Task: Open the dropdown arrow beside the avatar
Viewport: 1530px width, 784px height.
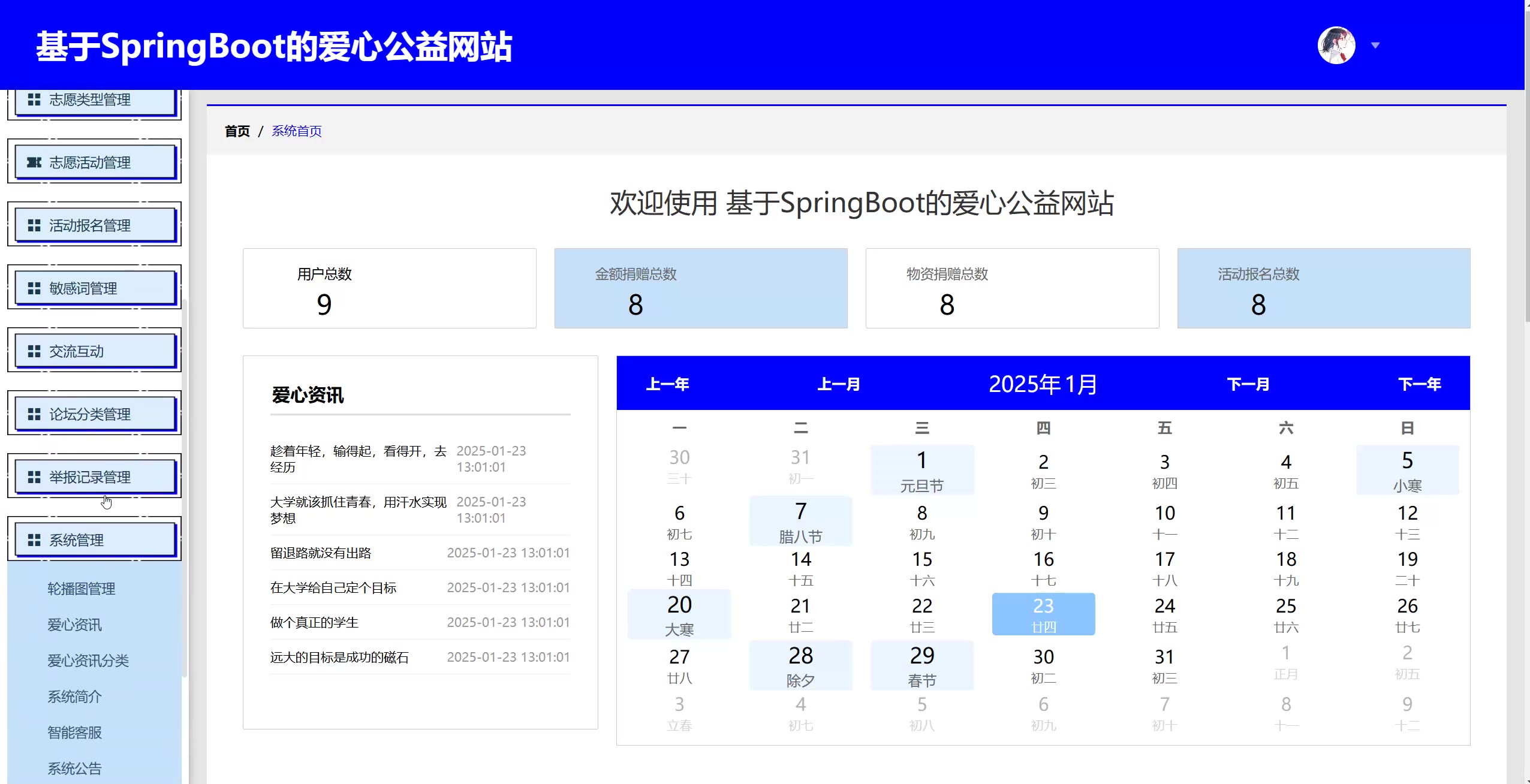Action: (x=1375, y=46)
